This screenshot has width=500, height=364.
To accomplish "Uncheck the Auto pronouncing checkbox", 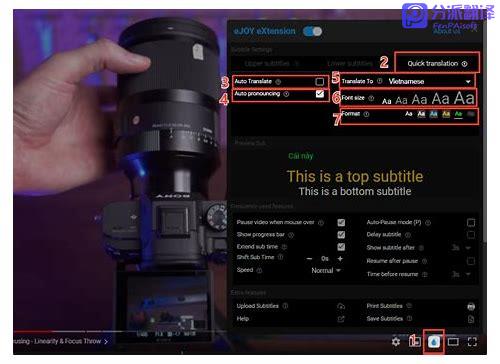I will (x=320, y=94).
